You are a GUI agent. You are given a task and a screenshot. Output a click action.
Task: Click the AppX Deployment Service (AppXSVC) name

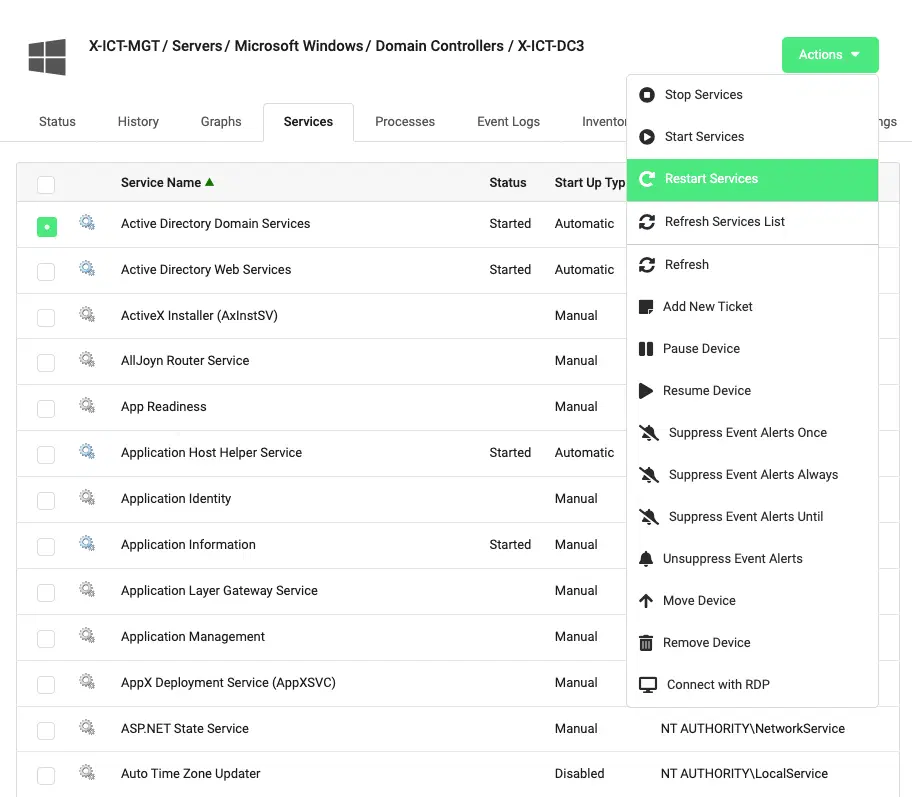[x=228, y=682]
